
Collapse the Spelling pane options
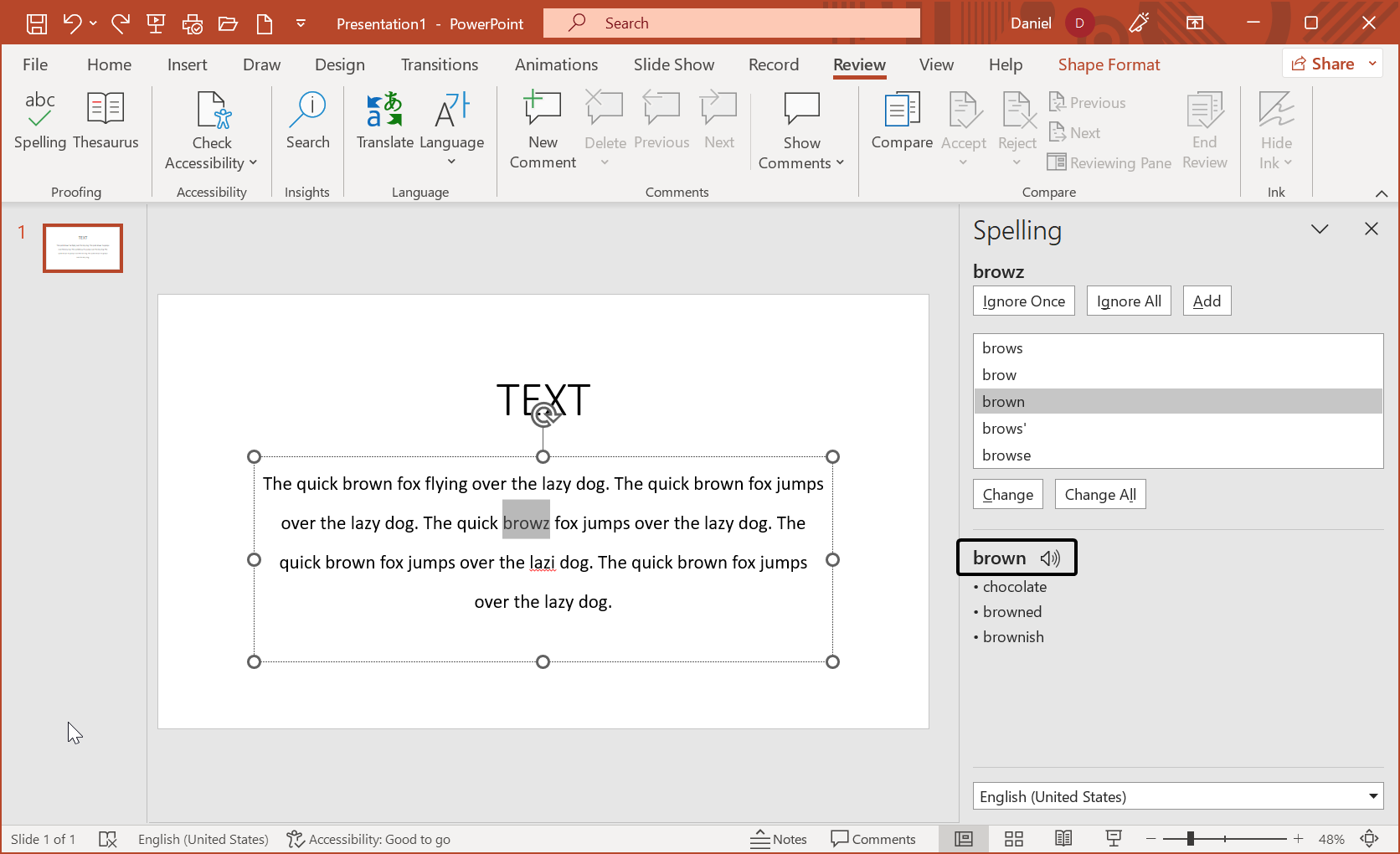pos(1320,228)
